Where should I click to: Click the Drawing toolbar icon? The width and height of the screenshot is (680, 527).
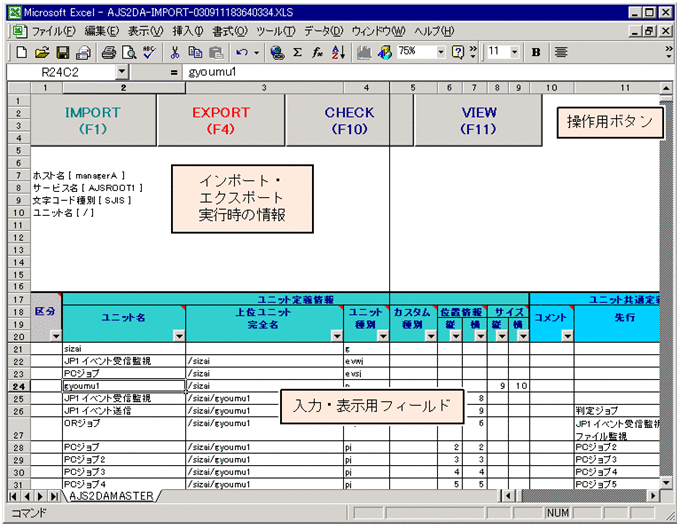pyautogui.click(x=384, y=52)
